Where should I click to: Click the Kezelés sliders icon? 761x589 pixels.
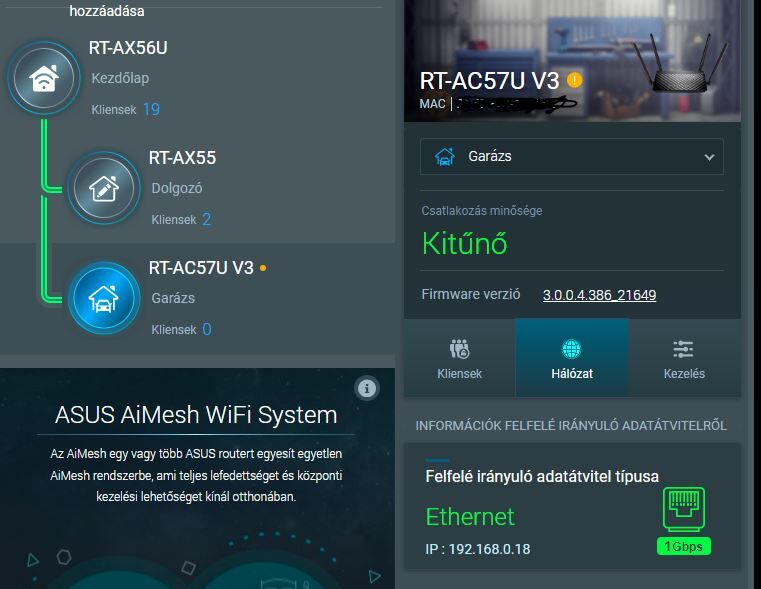tap(683, 348)
